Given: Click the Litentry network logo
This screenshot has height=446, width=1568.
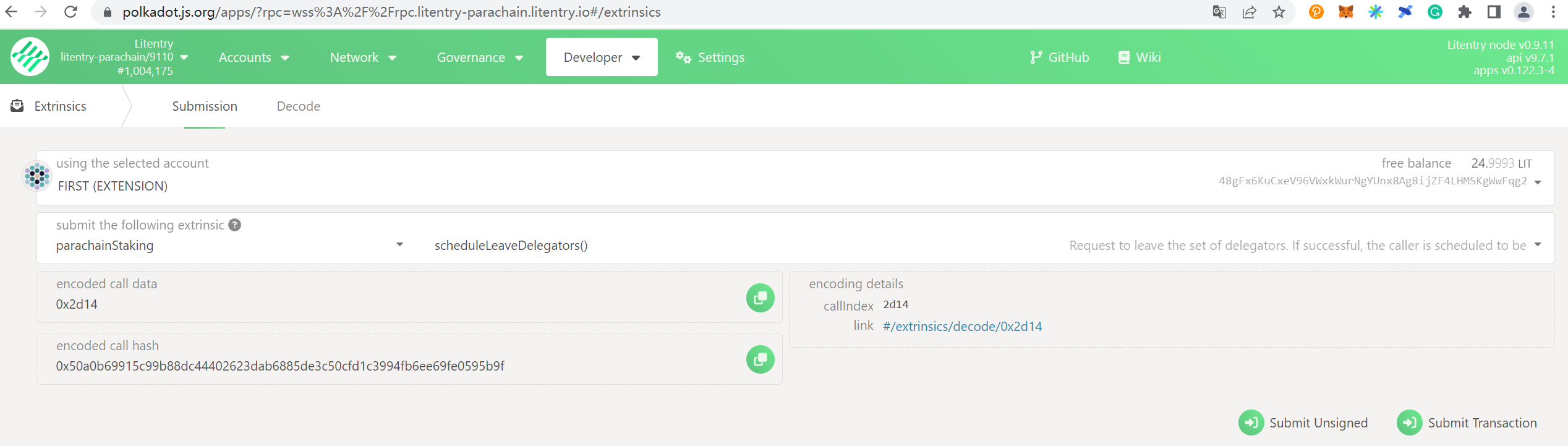Looking at the screenshot, I should pyautogui.click(x=30, y=57).
